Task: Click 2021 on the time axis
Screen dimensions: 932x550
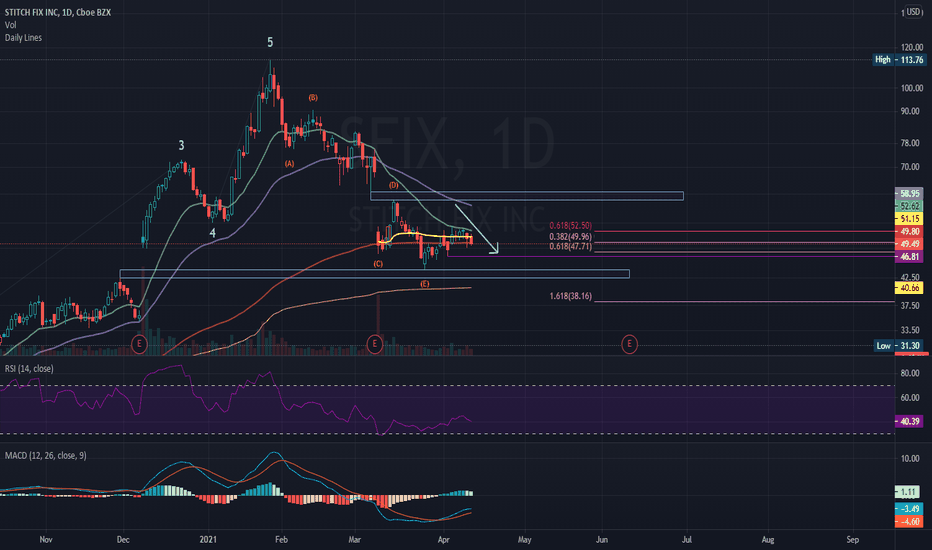Action: [208, 540]
